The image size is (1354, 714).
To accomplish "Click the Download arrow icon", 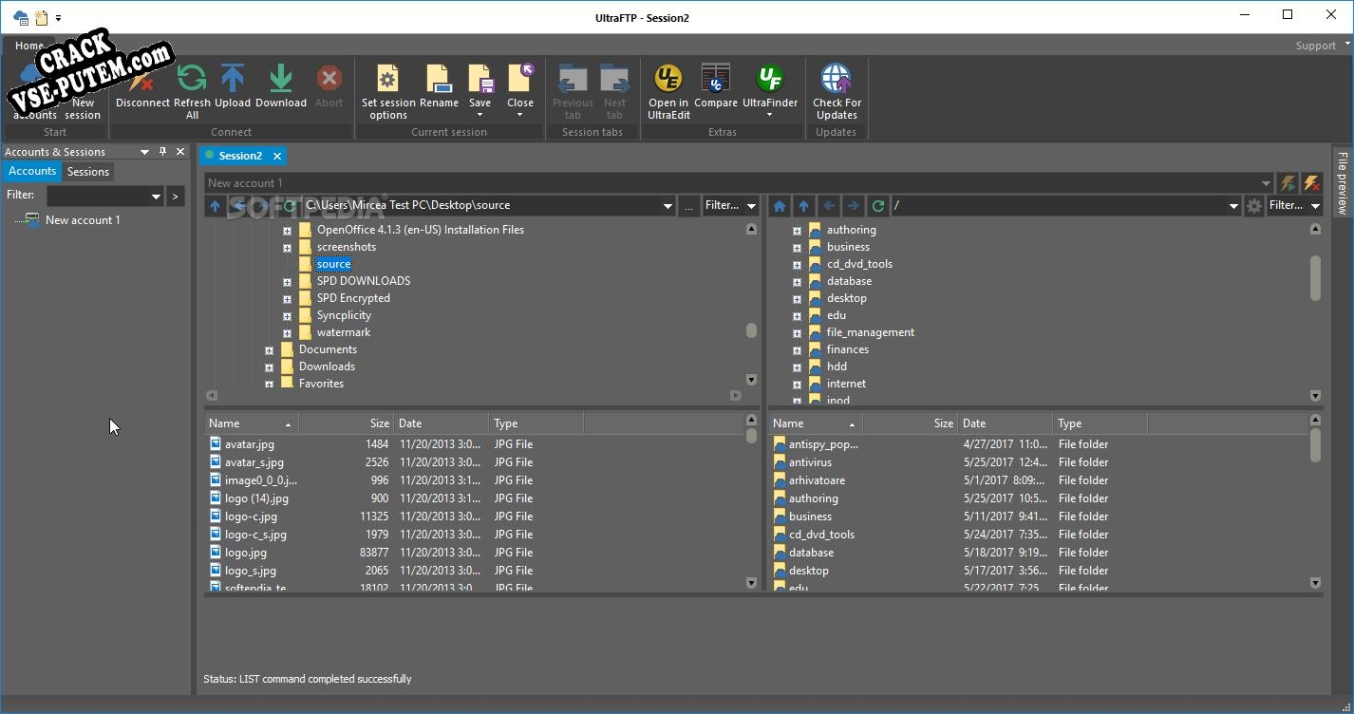I will [281, 80].
